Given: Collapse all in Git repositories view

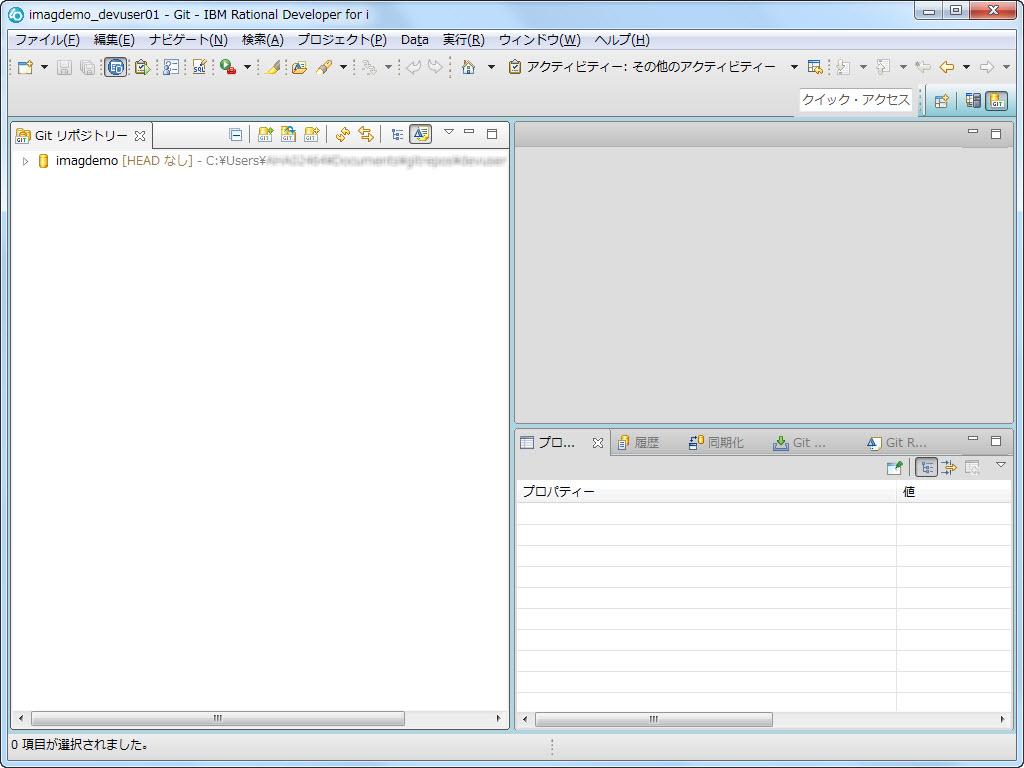Looking at the screenshot, I should point(236,134).
